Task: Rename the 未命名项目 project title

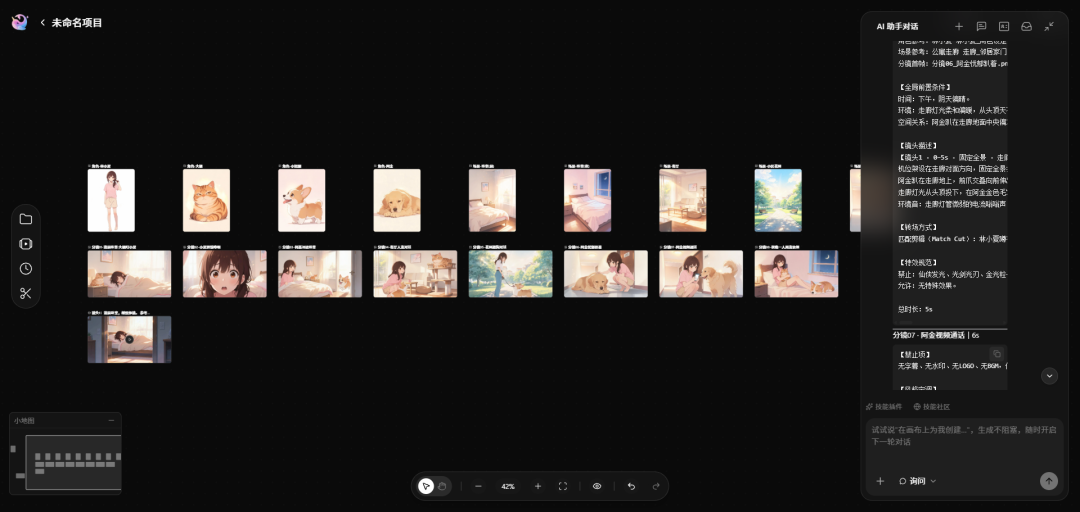Action: point(77,23)
